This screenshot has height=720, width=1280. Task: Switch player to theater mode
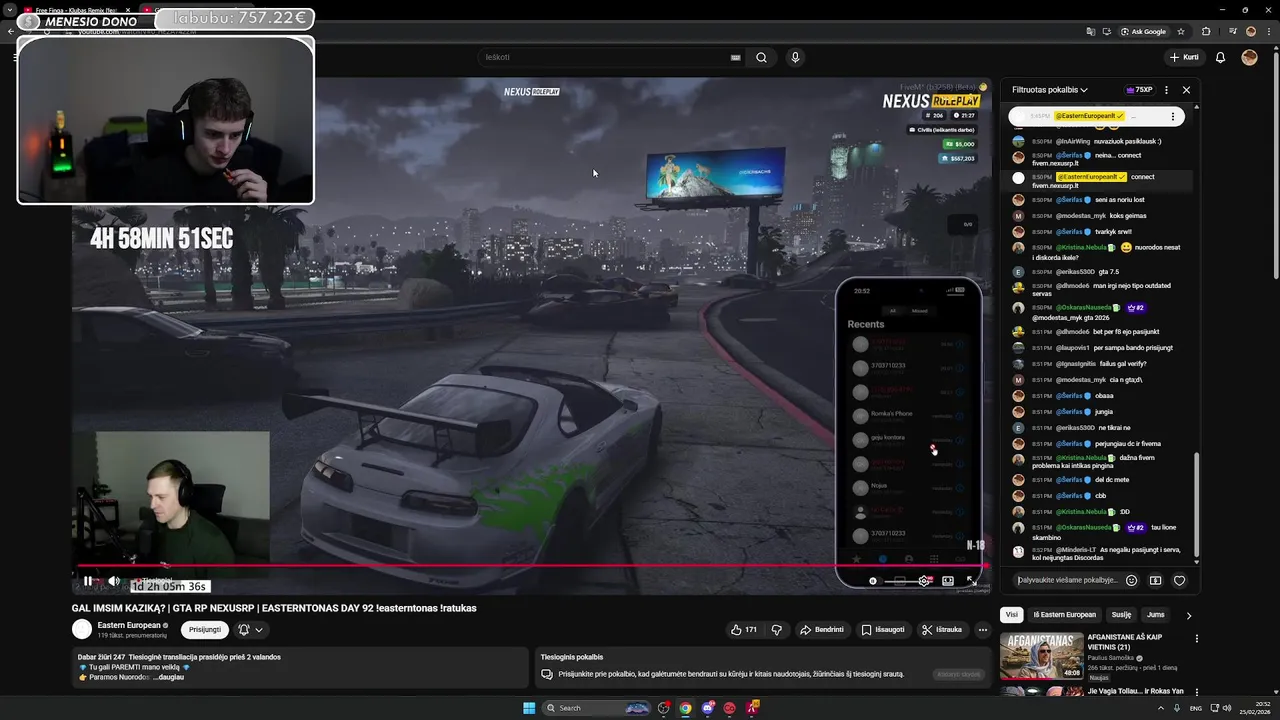tap(948, 581)
